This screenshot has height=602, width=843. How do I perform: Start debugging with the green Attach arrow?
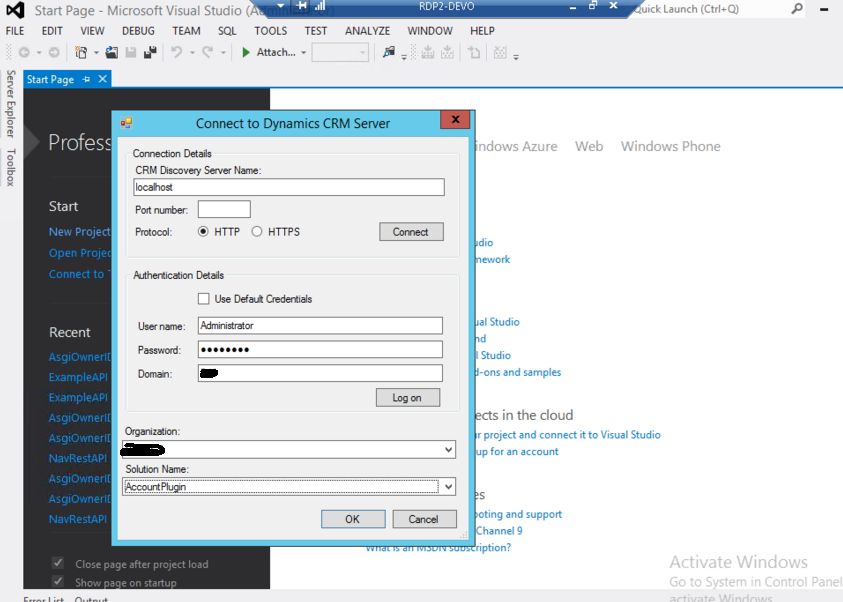click(x=247, y=52)
